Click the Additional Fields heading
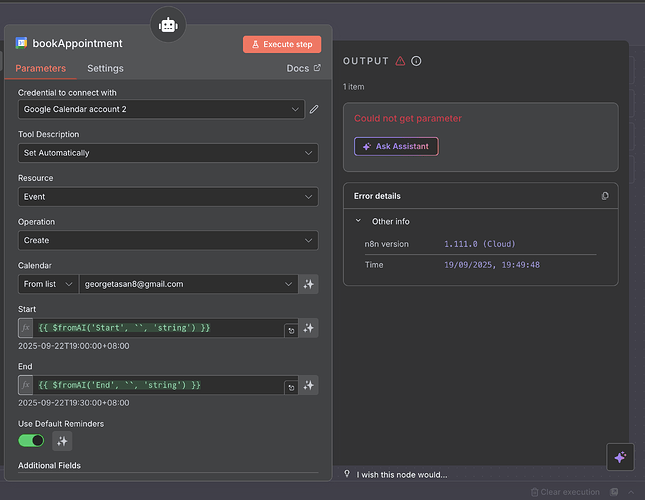The image size is (645, 500). click(x=49, y=465)
